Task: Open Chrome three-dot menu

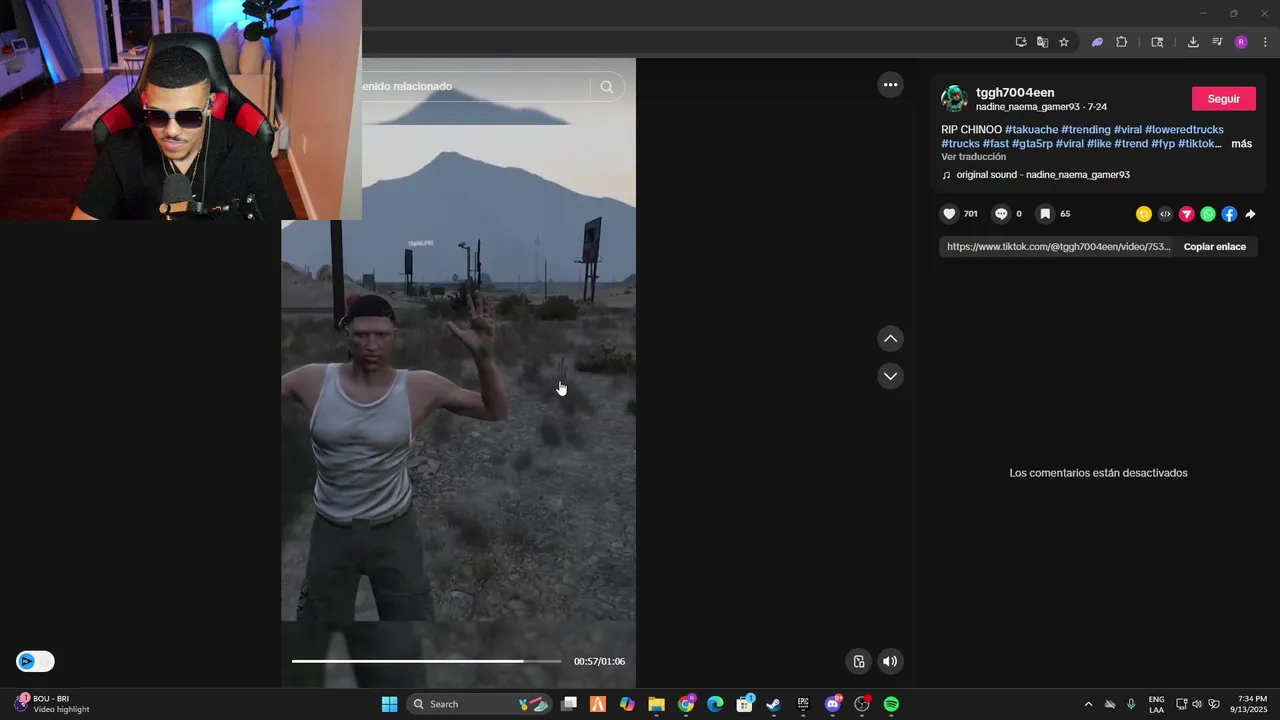Action: tap(1265, 42)
